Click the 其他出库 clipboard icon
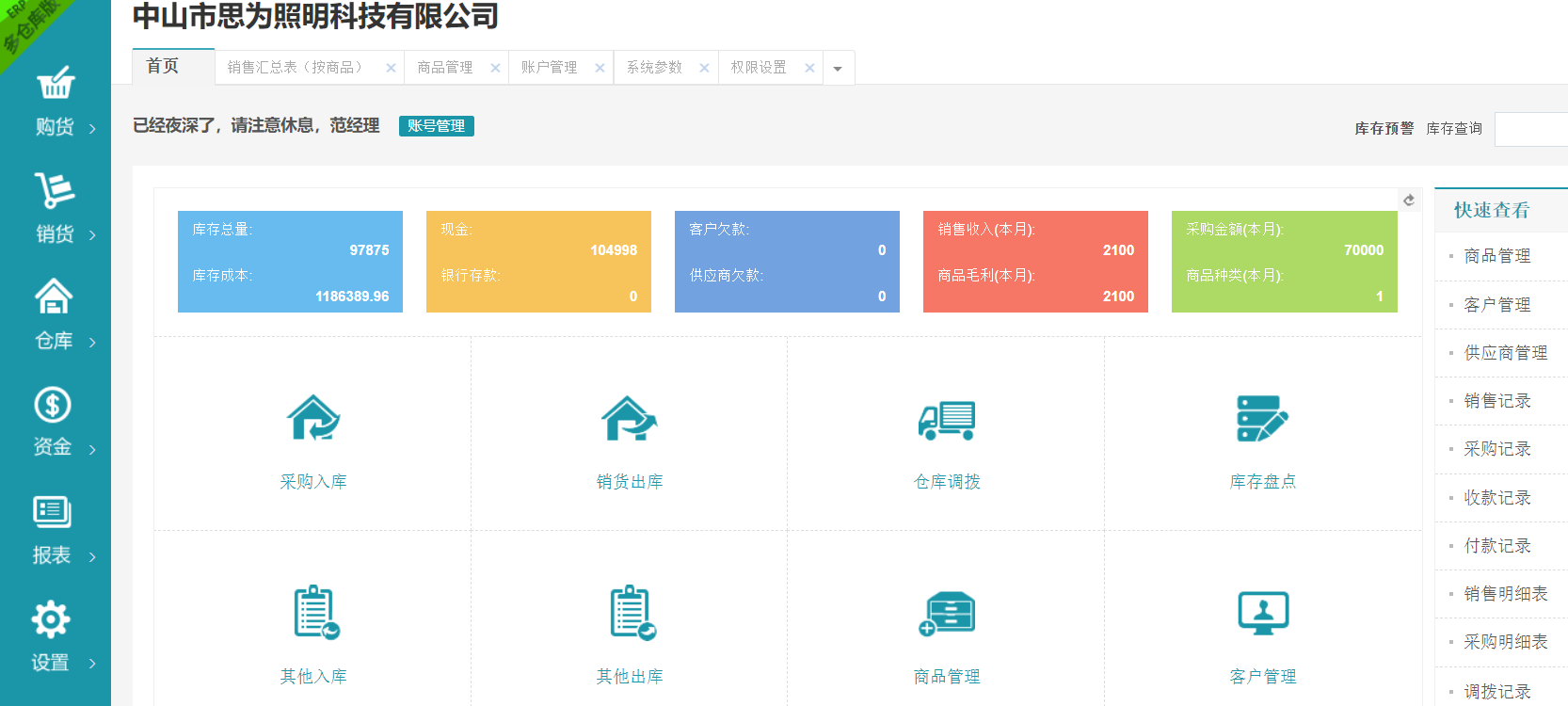Viewport: 1568px width, 706px height. (x=632, y=613)
